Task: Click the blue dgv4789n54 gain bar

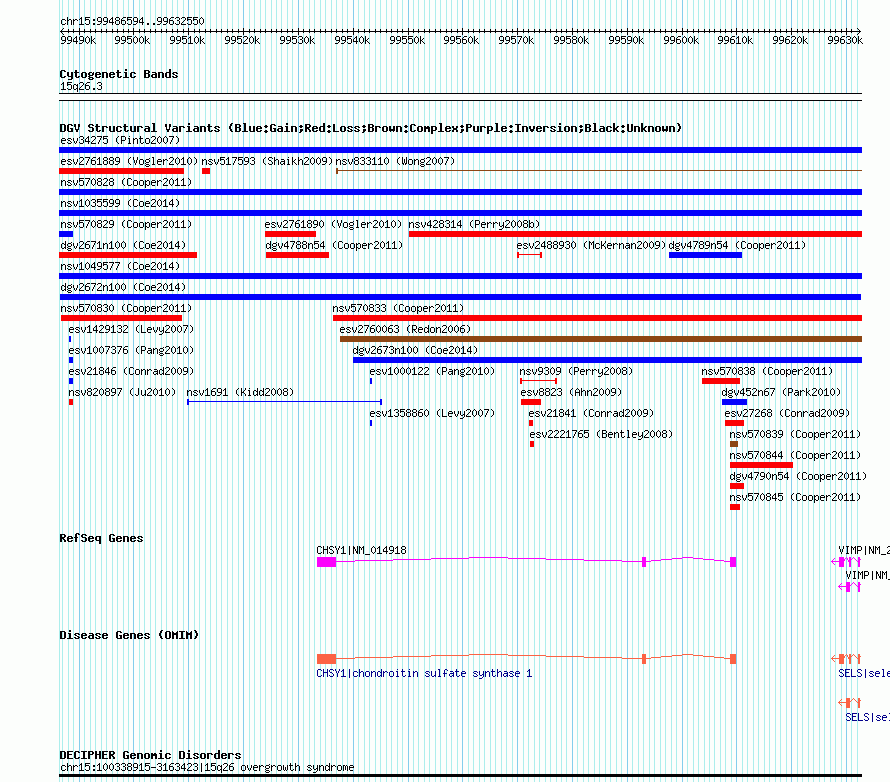Action: (x=705, y=255)
